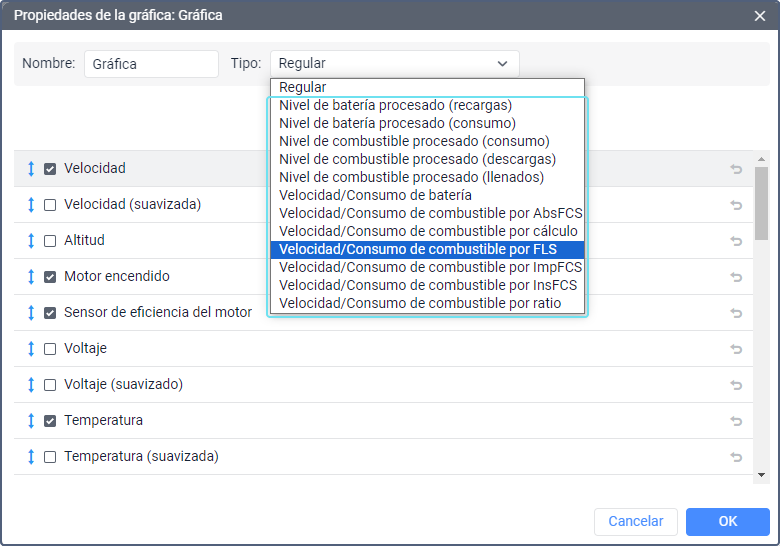
Task: Click the reset arrow icon for Velocidad row
Action: (x=736, y=169)
